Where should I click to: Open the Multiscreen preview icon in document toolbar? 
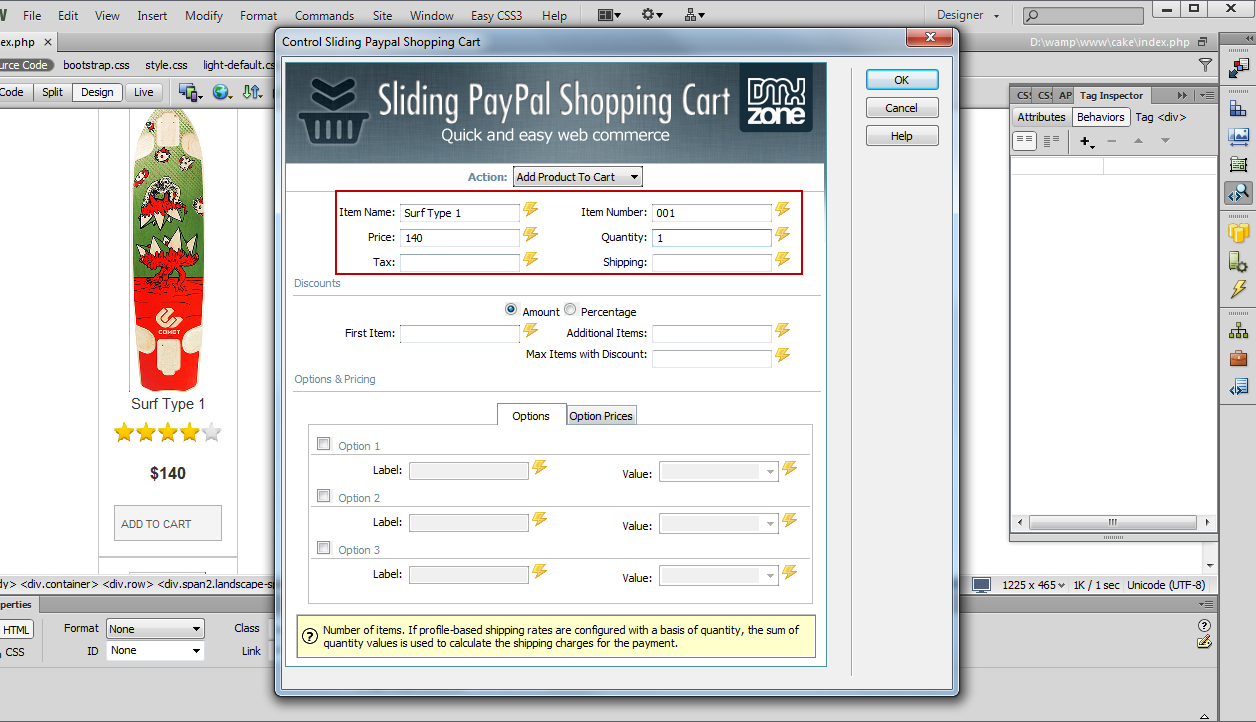(190, 92)
